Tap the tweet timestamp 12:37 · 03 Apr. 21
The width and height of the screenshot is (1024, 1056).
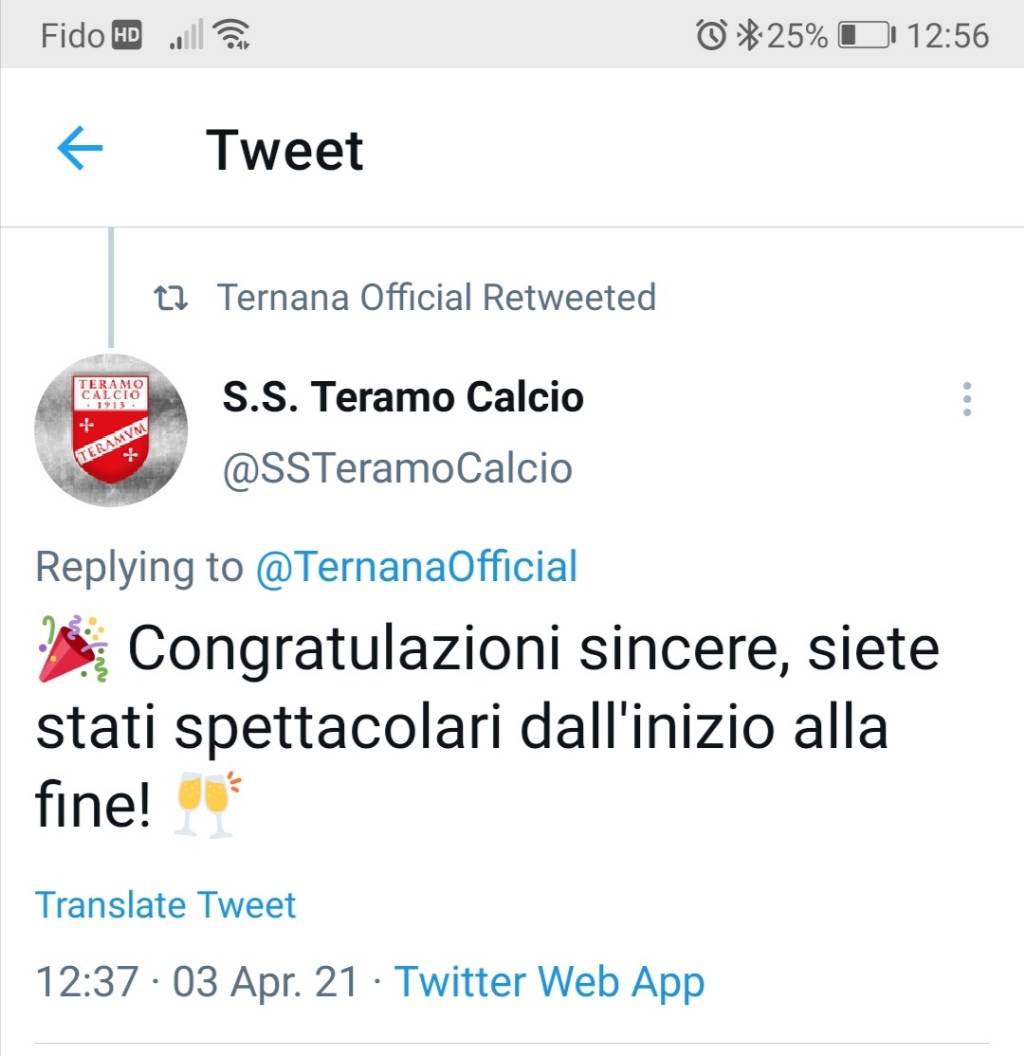pyautogui.click(x=197, y=981)
